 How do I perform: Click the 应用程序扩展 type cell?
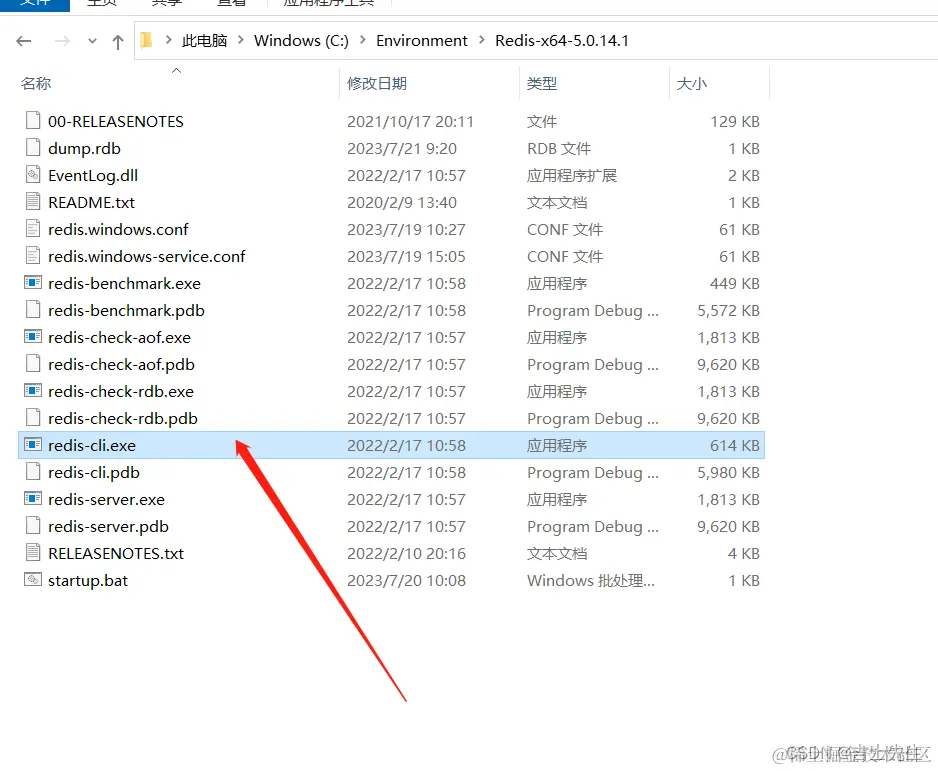pyautogui.click(x=571, y=175)
